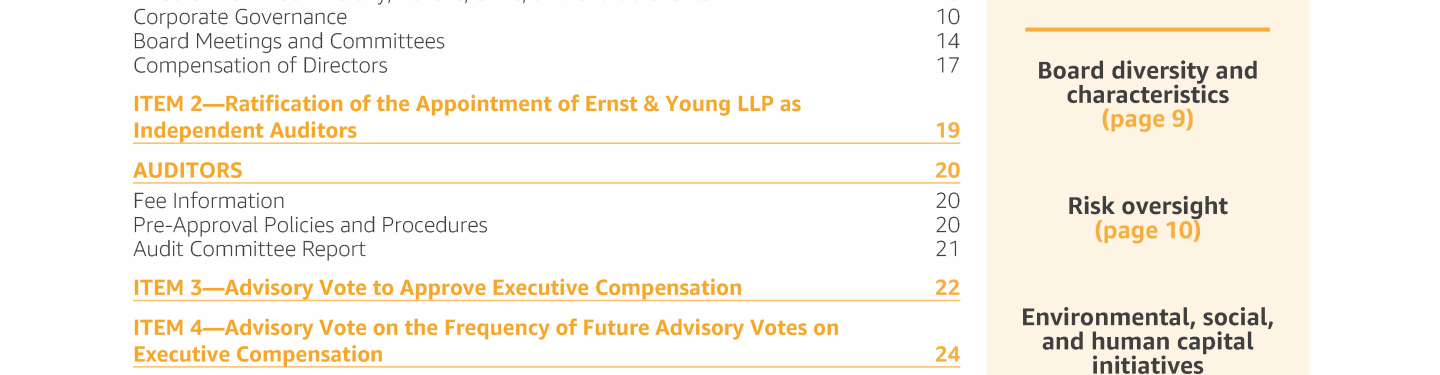Go to Audit Committee Report
The width and height of the screenshot is (1440, 375).
(x=249, y=249)
